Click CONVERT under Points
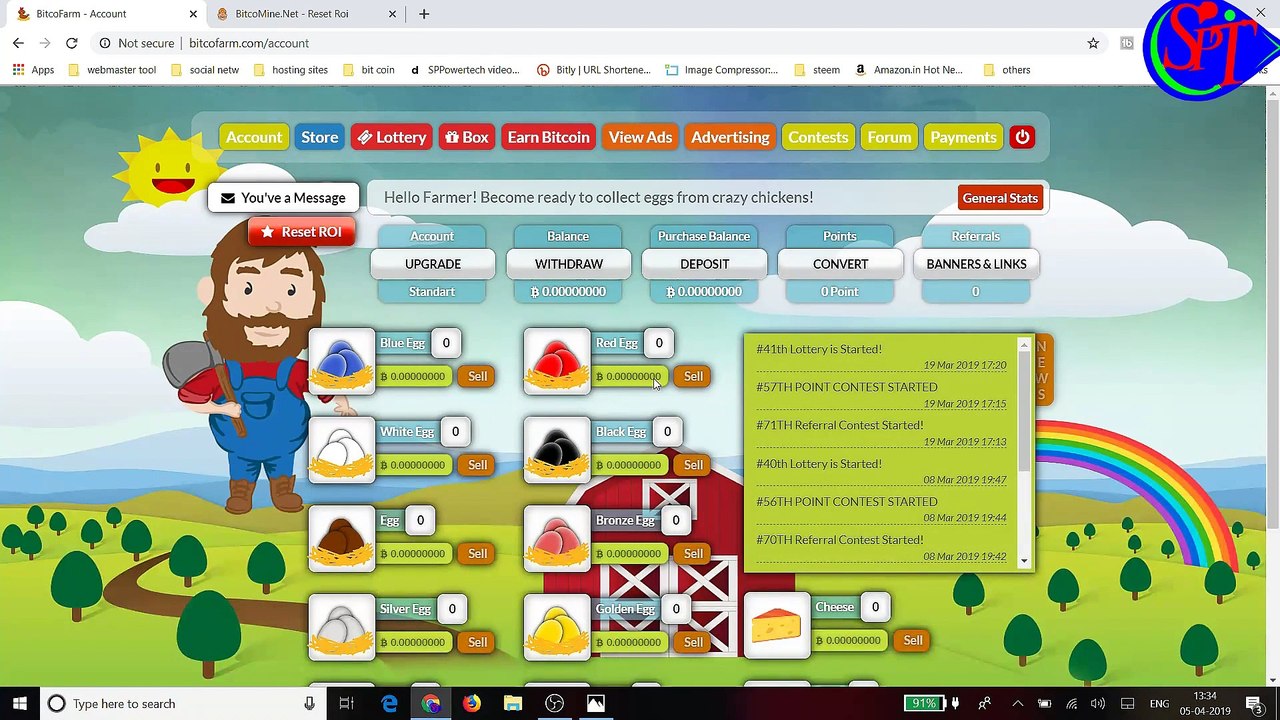Viewport: 1280px width, 720px height. tap(840, 264)
